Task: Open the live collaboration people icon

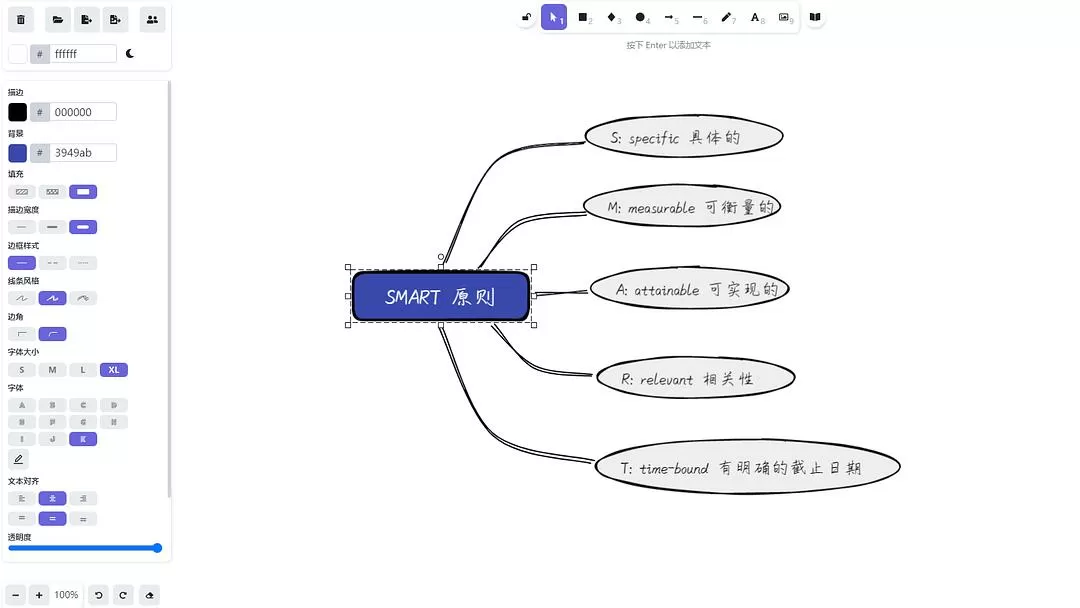Action: point(152,20)
